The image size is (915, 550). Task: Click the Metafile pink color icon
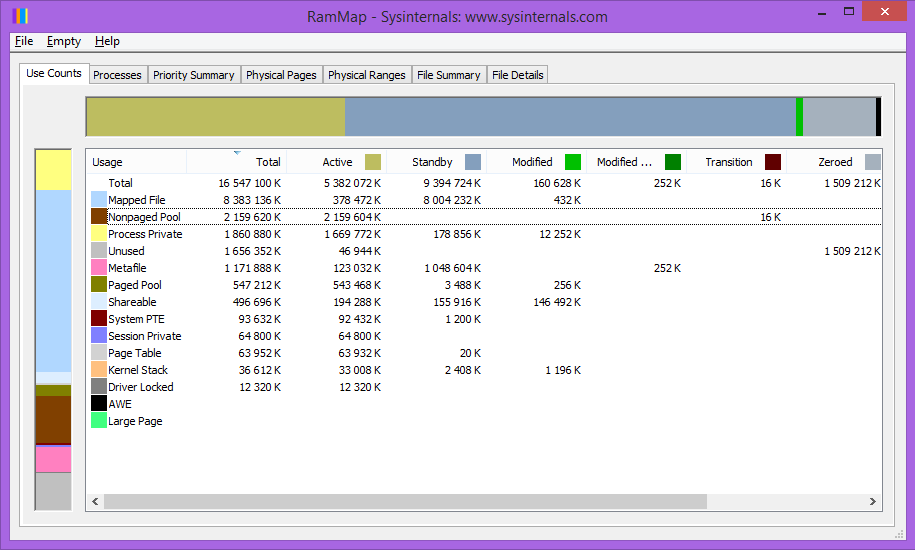coord(99,268)
